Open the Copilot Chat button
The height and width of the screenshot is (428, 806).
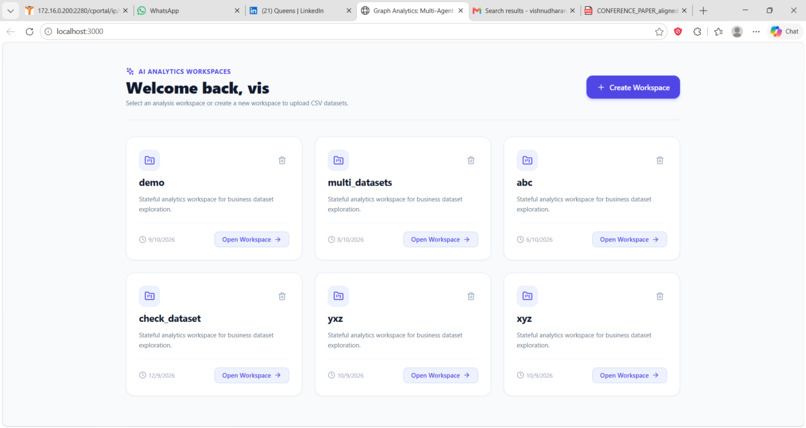coord(784,31)
